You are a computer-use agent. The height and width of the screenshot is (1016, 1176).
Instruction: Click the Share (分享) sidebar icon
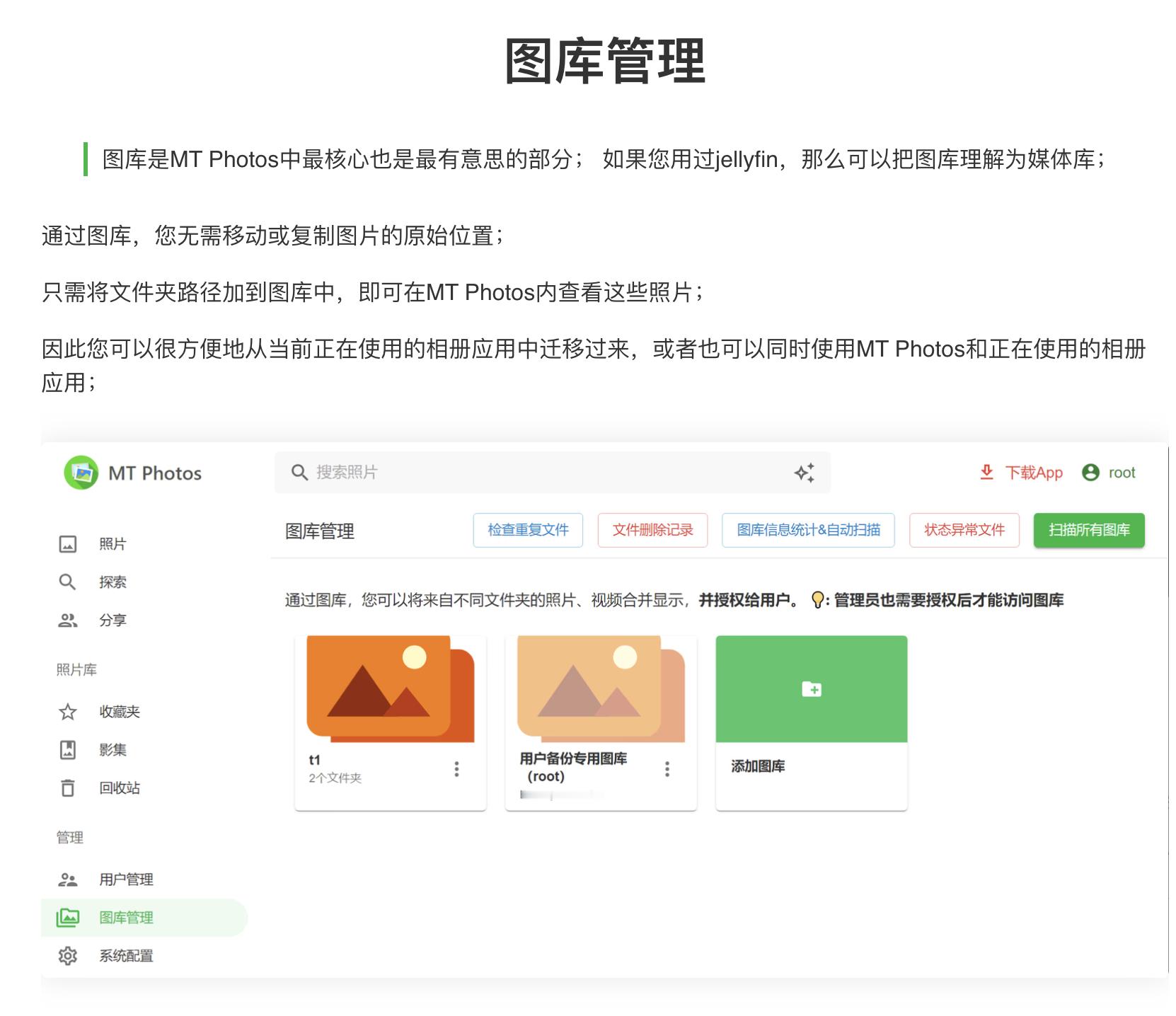coord(68,620)
